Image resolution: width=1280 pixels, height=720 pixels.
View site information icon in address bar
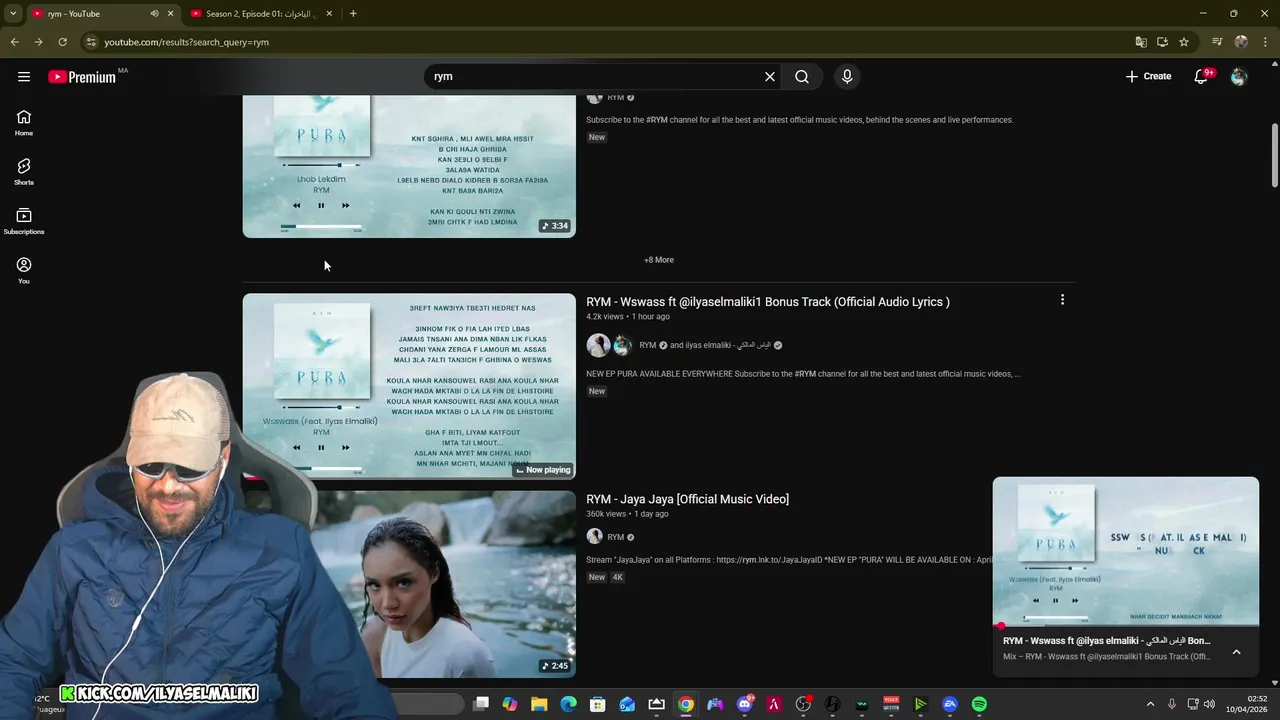point(91,42)
